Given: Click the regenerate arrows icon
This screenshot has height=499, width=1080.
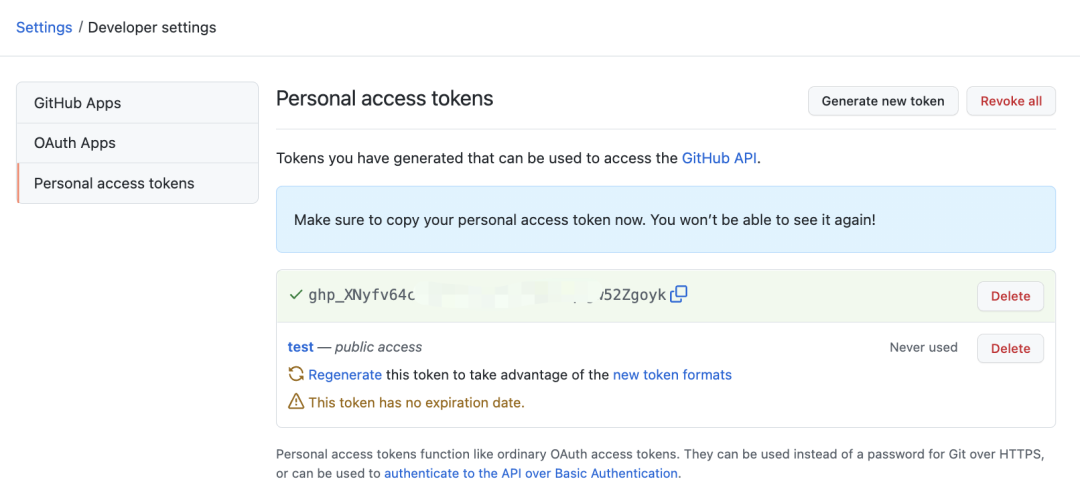Looking at the screenshot, I should tap(296, 374).
